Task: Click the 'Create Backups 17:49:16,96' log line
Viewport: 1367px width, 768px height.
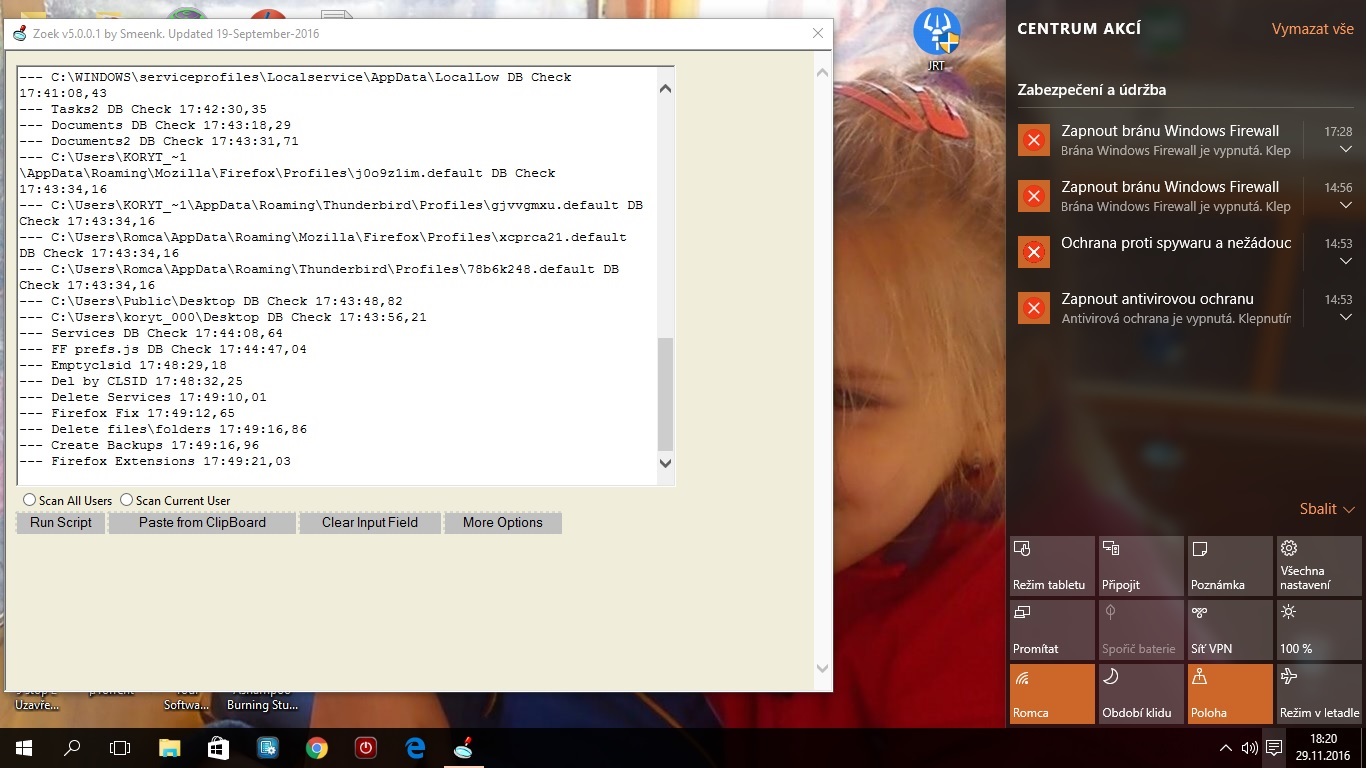Action: [139, 445]
